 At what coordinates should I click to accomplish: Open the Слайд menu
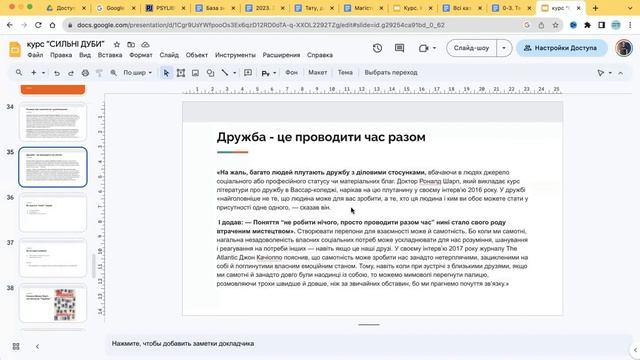pos(169,55)
